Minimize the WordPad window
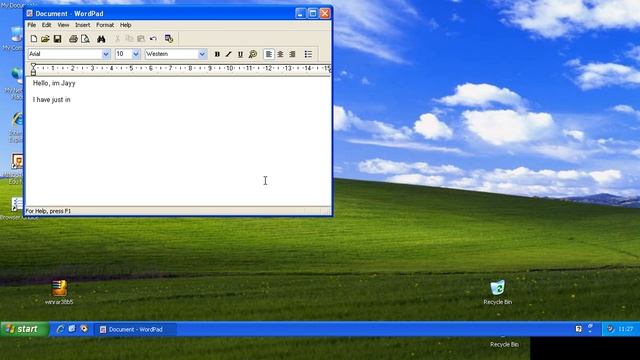Image resolution: width=640 pixels, height=360 pixels. (300, 13)
